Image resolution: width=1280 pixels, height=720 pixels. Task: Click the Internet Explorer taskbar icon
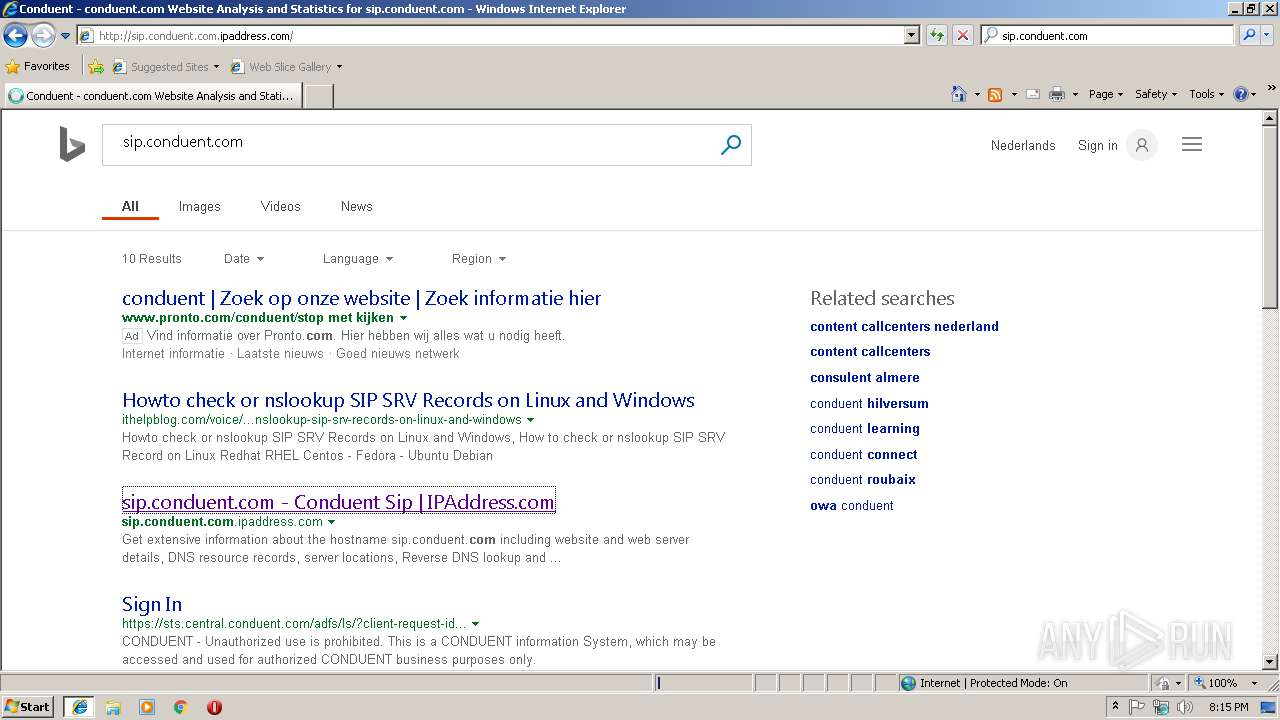pos(79,707)
